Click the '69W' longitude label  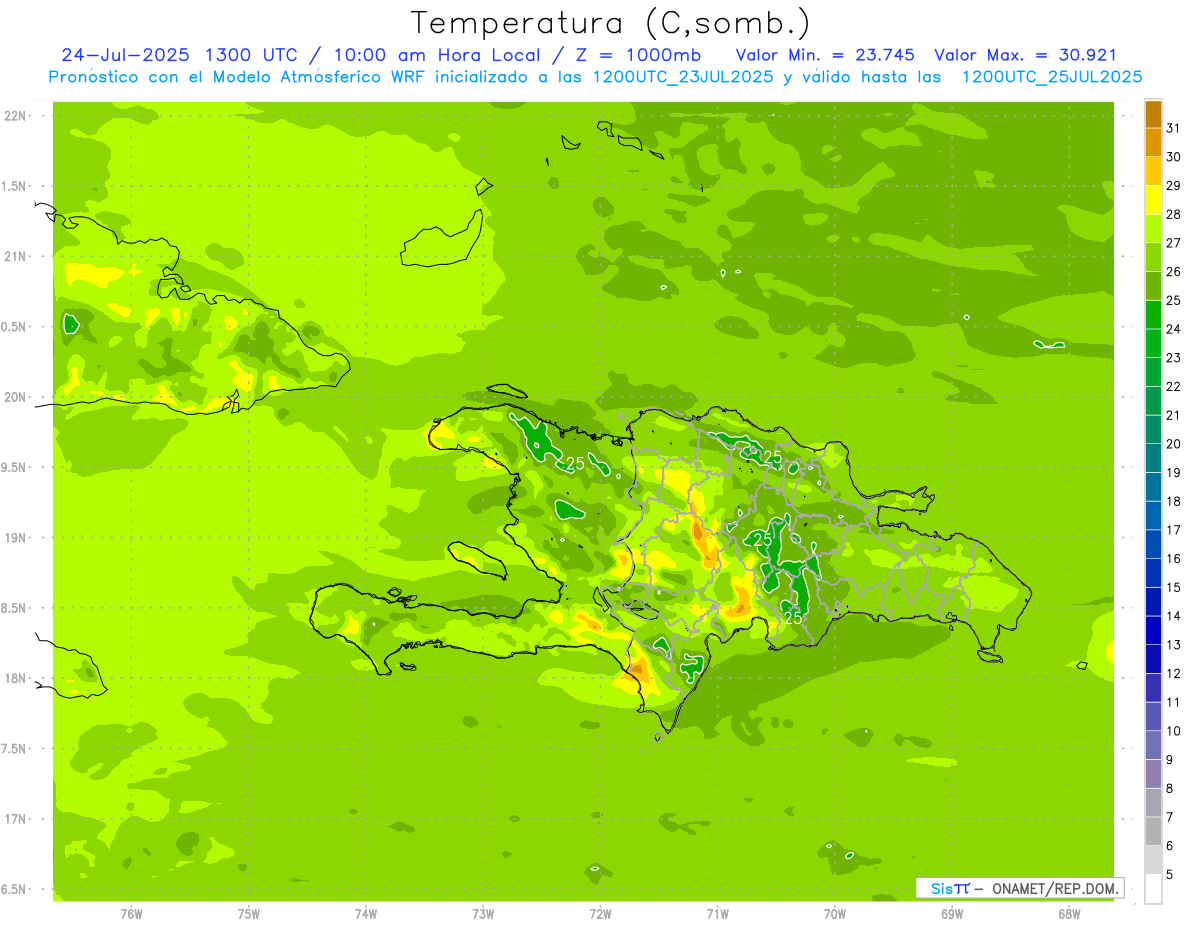[x=952, y=913]
